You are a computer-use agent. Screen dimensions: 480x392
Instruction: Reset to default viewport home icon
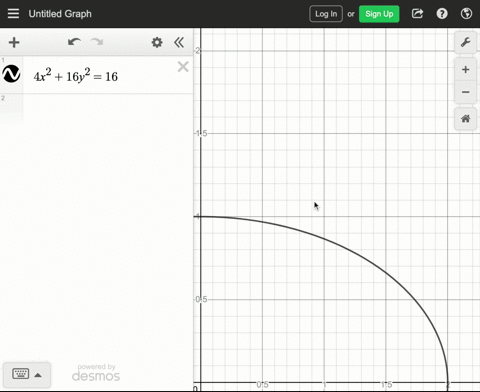tap(465, 118)
